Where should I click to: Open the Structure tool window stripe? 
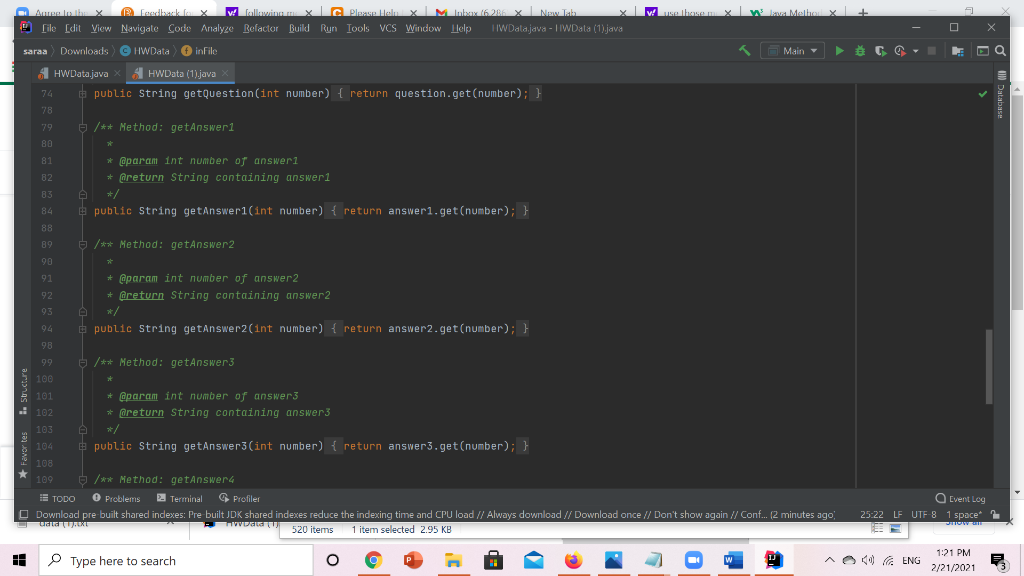click(24, 391)
